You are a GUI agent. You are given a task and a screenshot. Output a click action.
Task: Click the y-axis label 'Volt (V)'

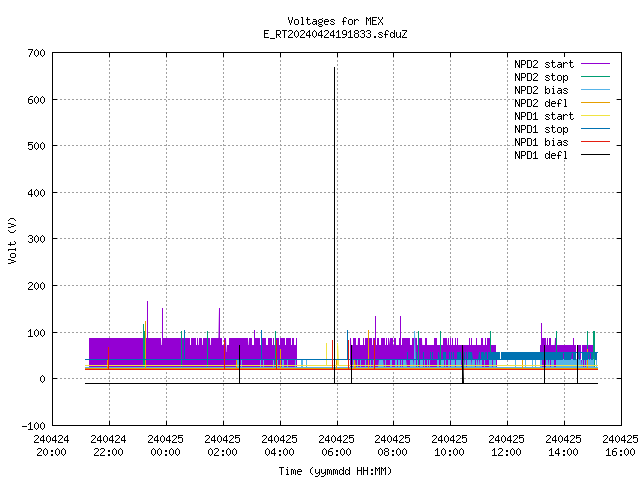(x=12, y=240)
